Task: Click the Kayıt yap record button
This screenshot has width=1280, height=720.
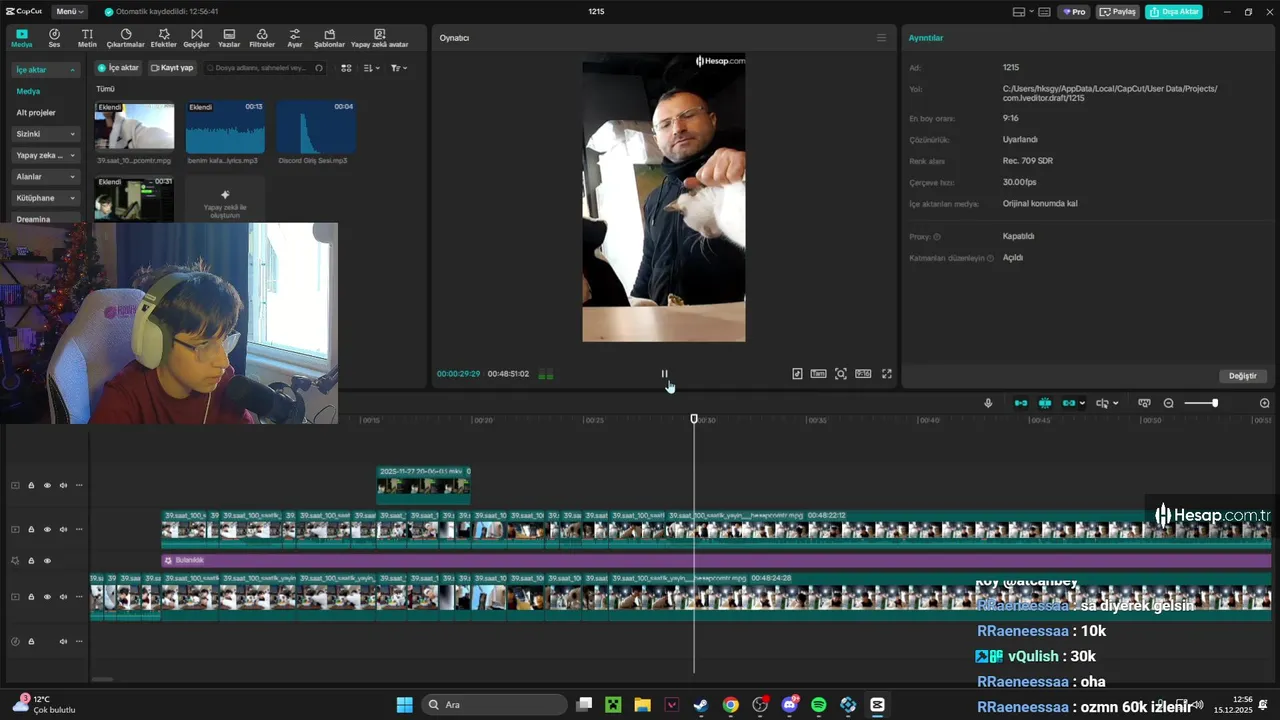Action: (x=171, y=68)
